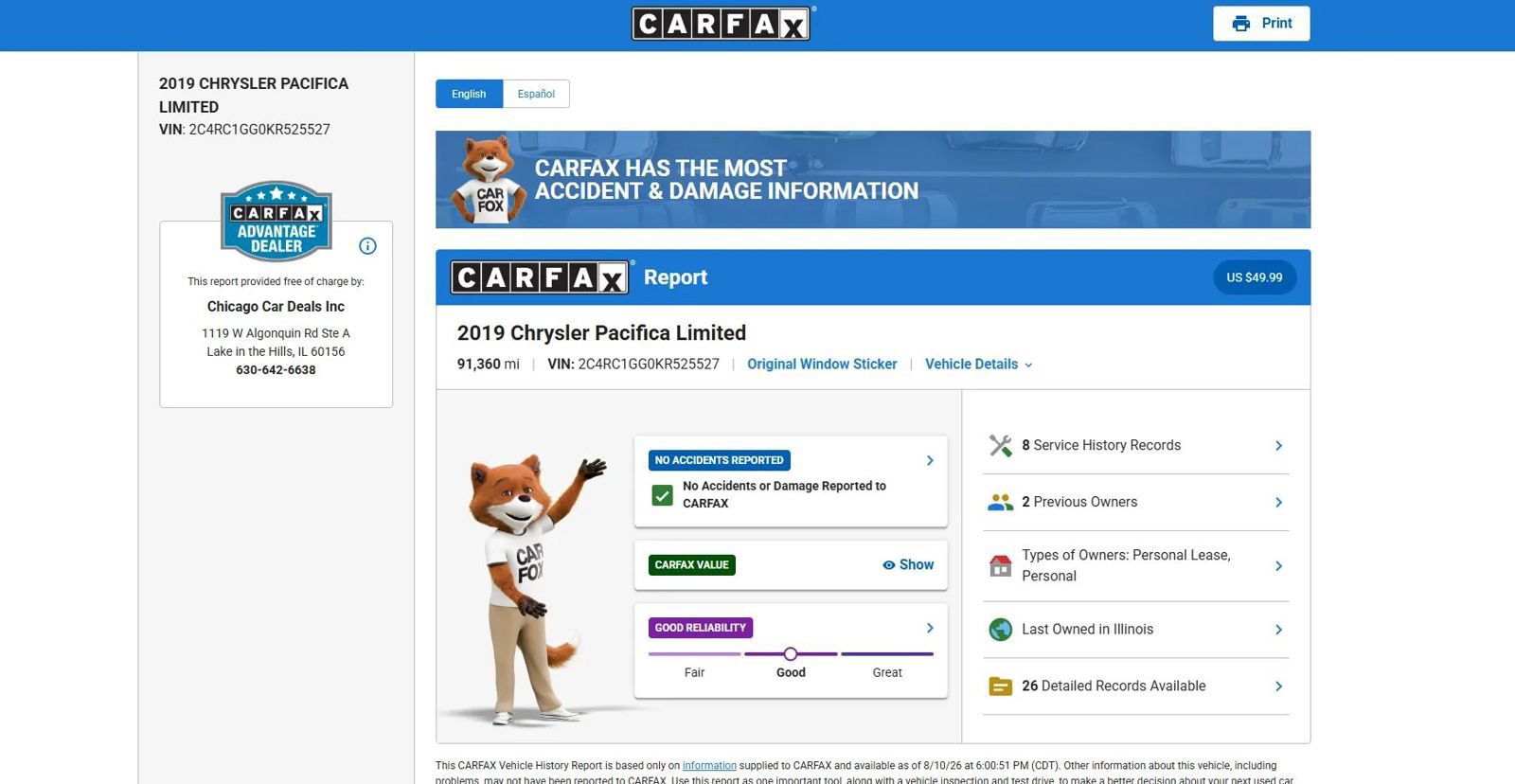Click the dealer phone number 630-642-6638
Screen dimensions: 1515x784
pos(276,370)
